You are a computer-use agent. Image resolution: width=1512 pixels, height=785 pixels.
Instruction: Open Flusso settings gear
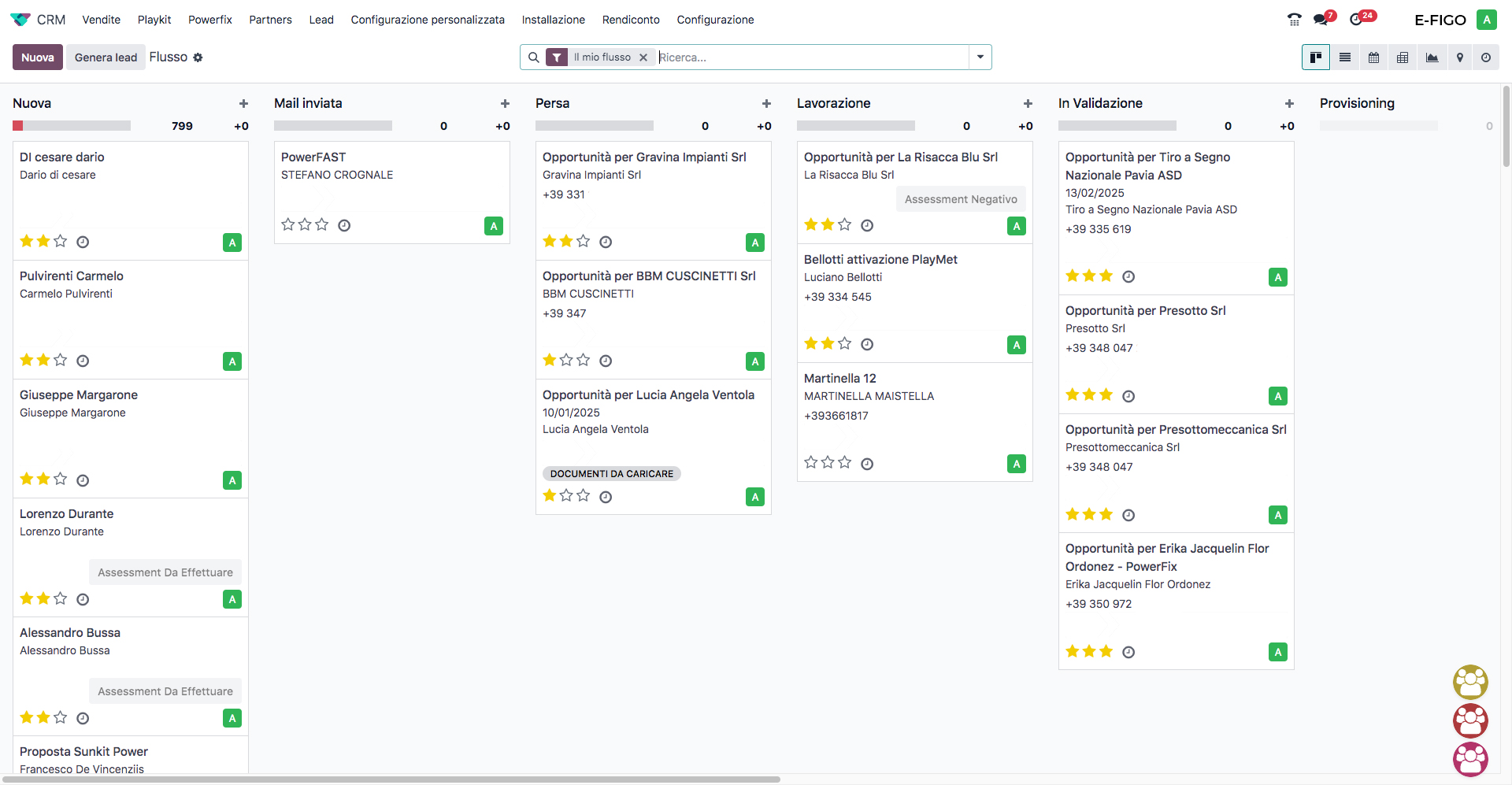[x=198, y=57]
